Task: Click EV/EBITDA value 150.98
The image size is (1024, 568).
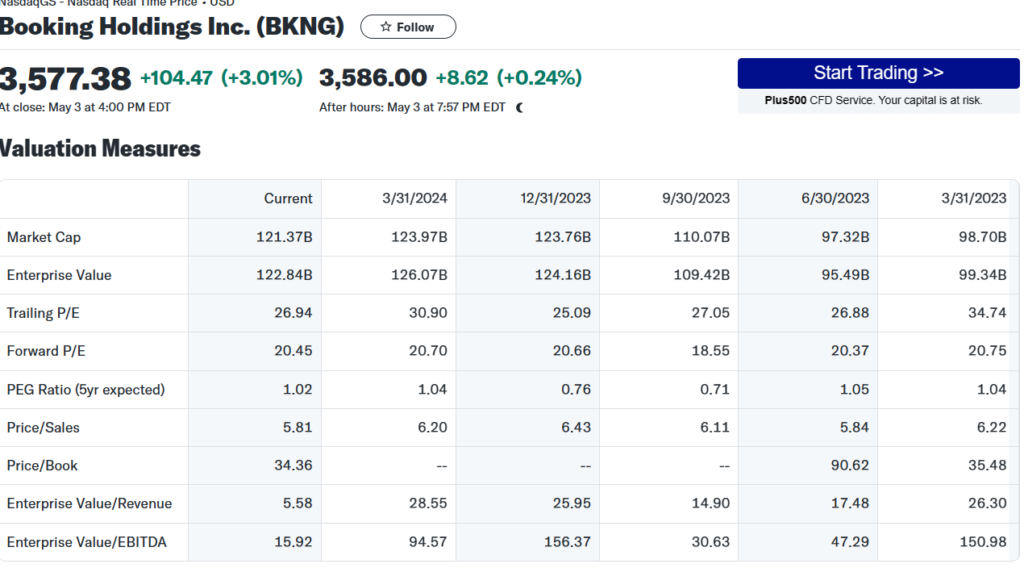Action: (983, 542)
